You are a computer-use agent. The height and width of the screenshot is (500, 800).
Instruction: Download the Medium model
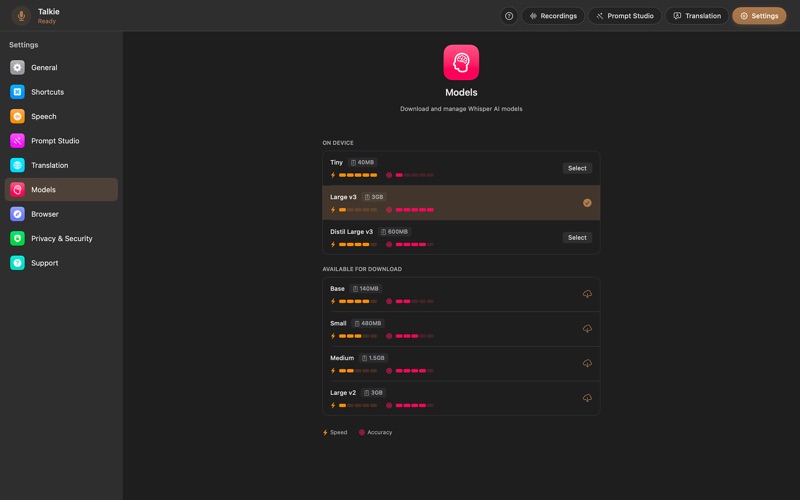(x=587, y=363)
